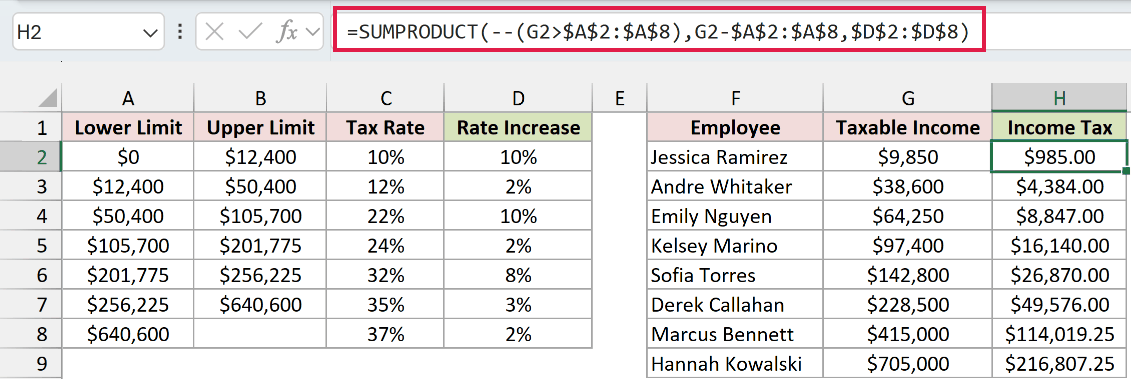1131x379 pixels.
Task: Click the $4,384.00 income tax cell
Action: [1059, 186]
